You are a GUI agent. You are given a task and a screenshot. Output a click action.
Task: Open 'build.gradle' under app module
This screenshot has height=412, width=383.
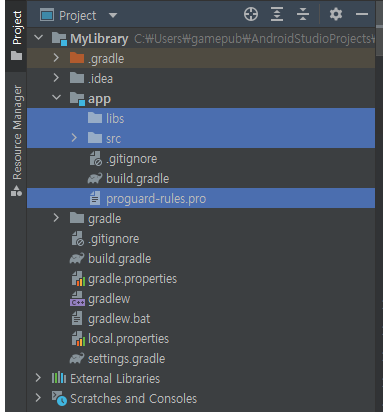[x=137, y=179]
